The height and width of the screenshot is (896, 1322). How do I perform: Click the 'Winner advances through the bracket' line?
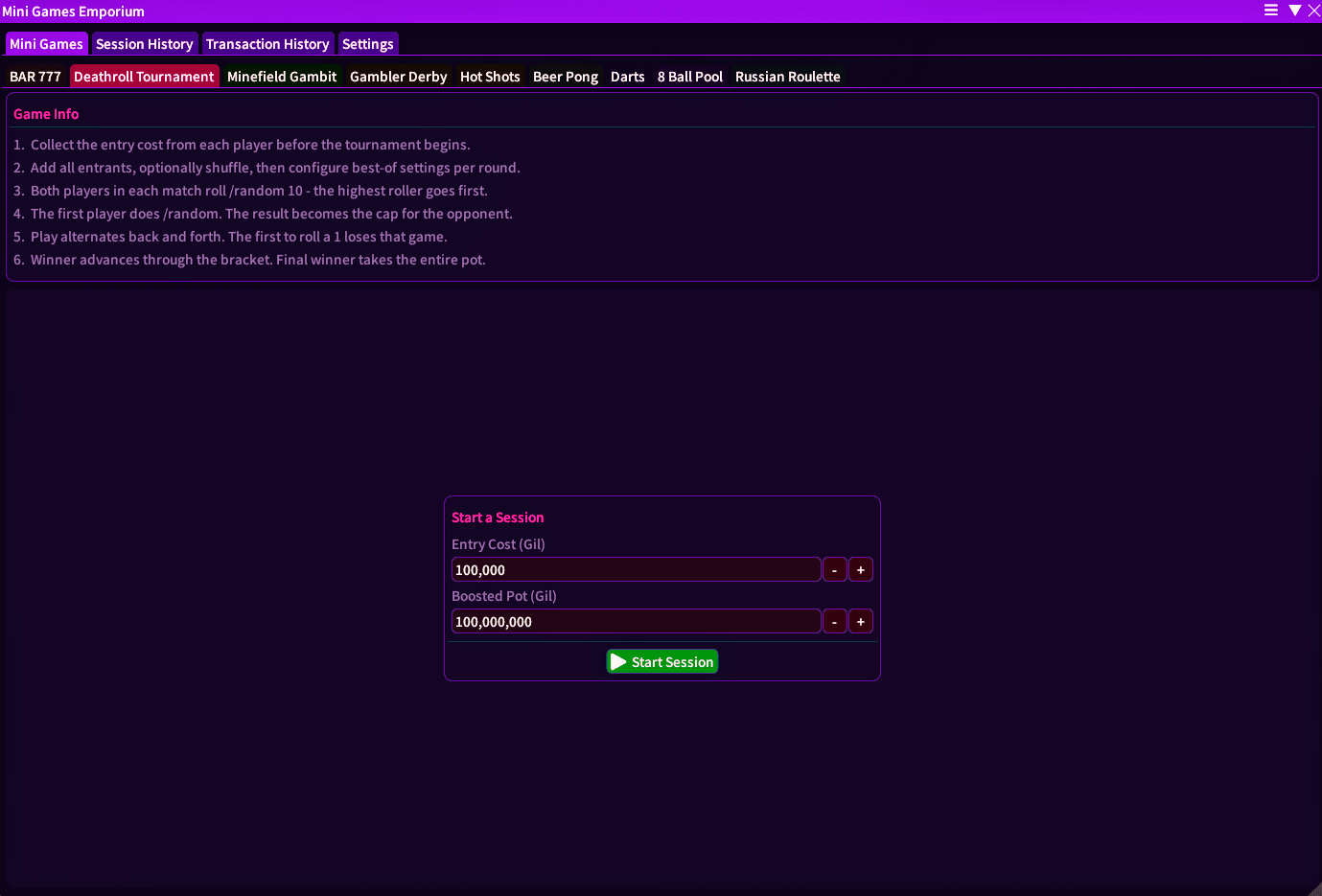pyautogui.click(x=249, y=260)
